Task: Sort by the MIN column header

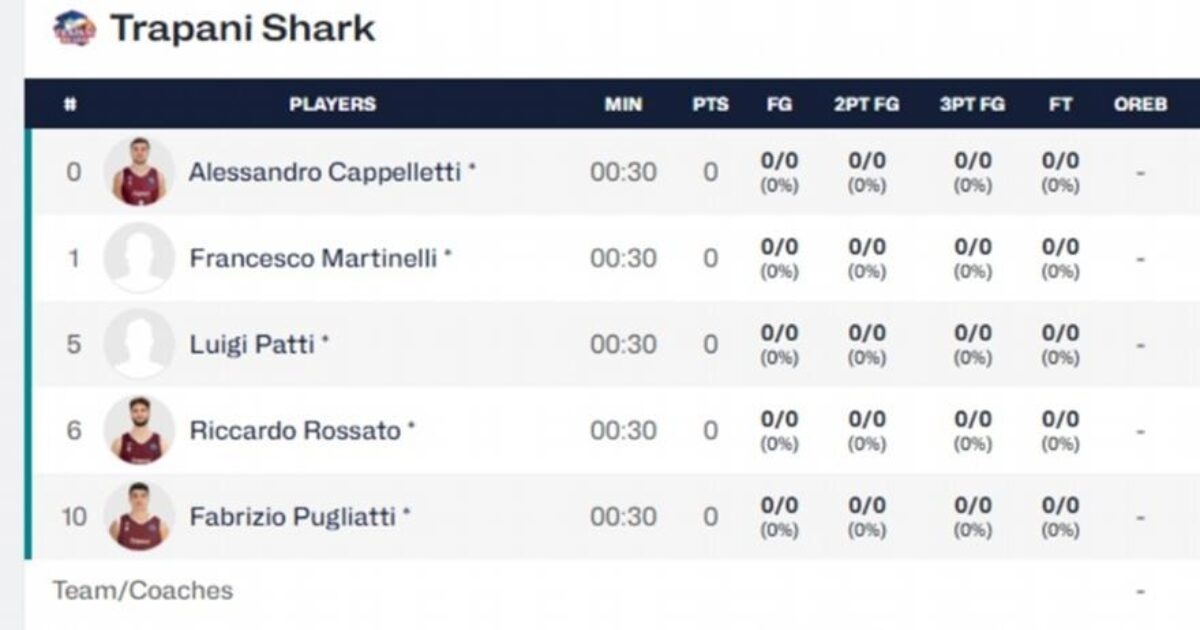Action: coord(623,104)
